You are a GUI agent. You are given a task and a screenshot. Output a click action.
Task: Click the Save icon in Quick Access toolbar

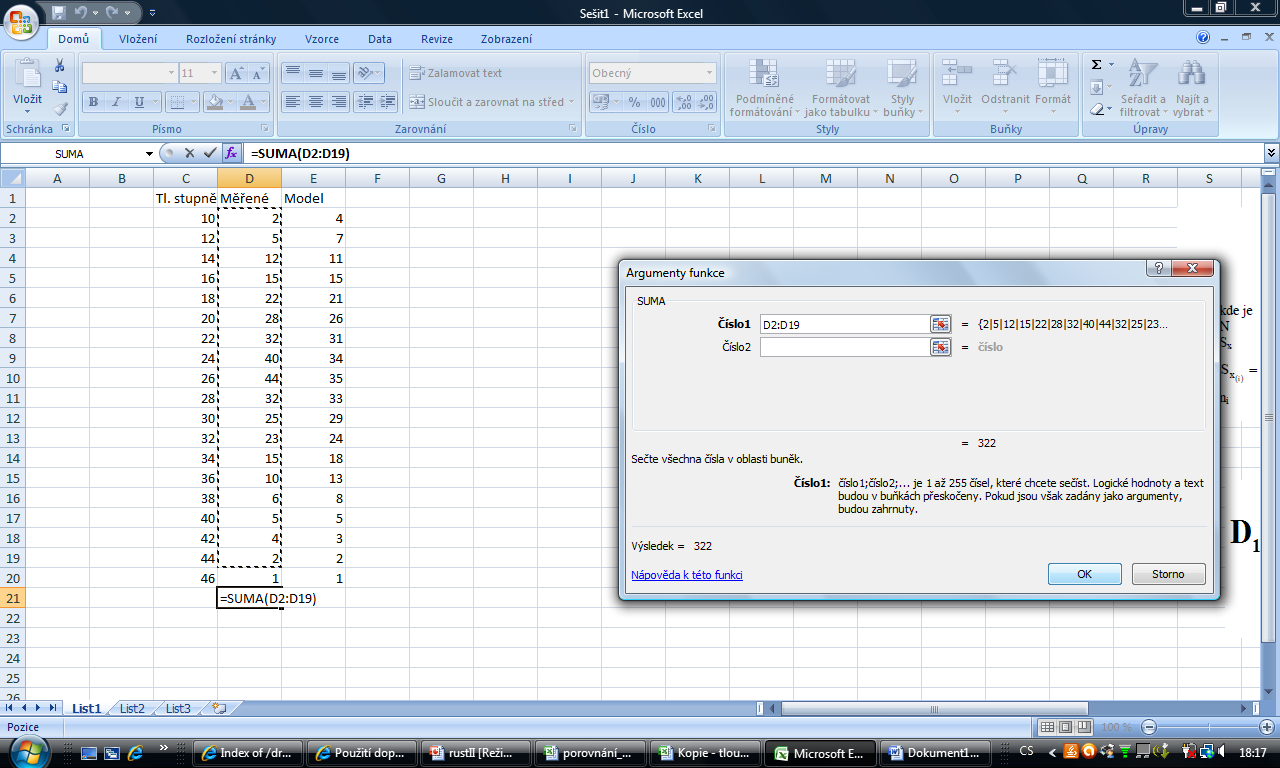(58, 13)
